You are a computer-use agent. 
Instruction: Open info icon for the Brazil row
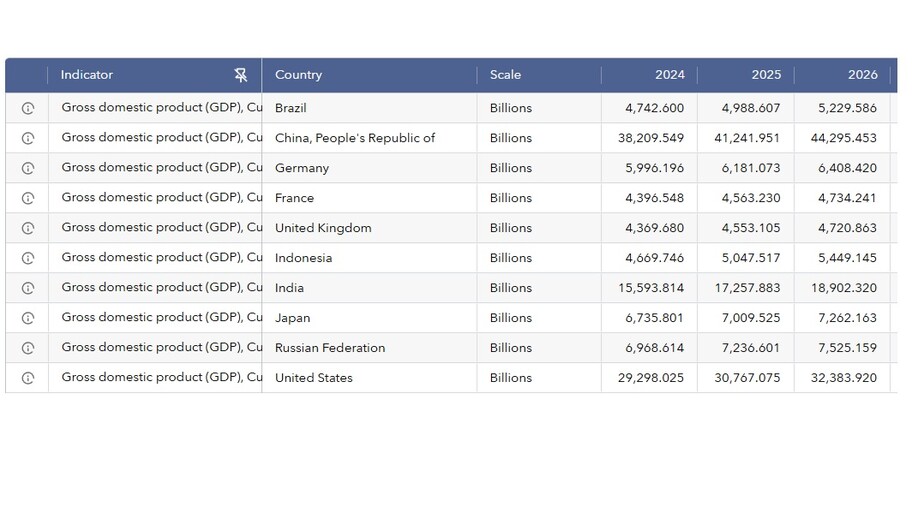point(28,108)
